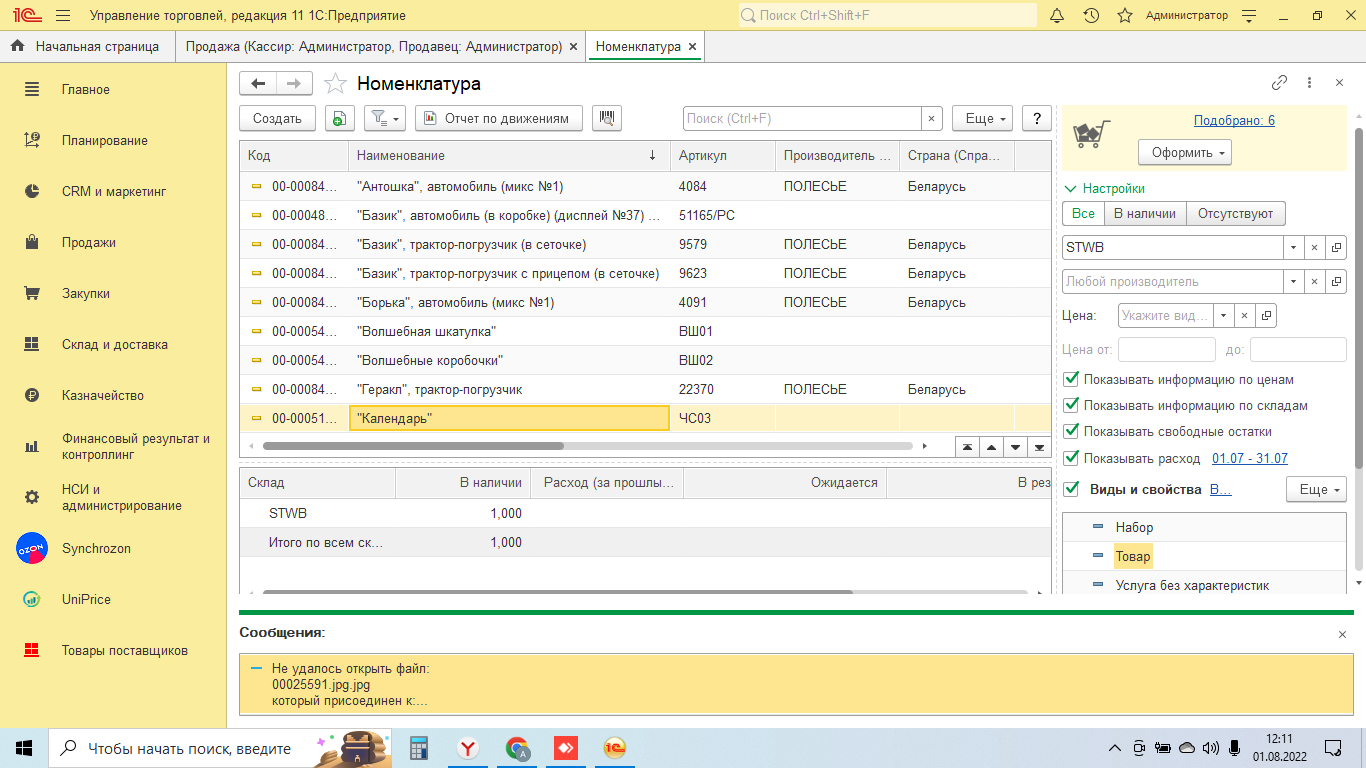Click the Создать button

(x=277, y=118)
